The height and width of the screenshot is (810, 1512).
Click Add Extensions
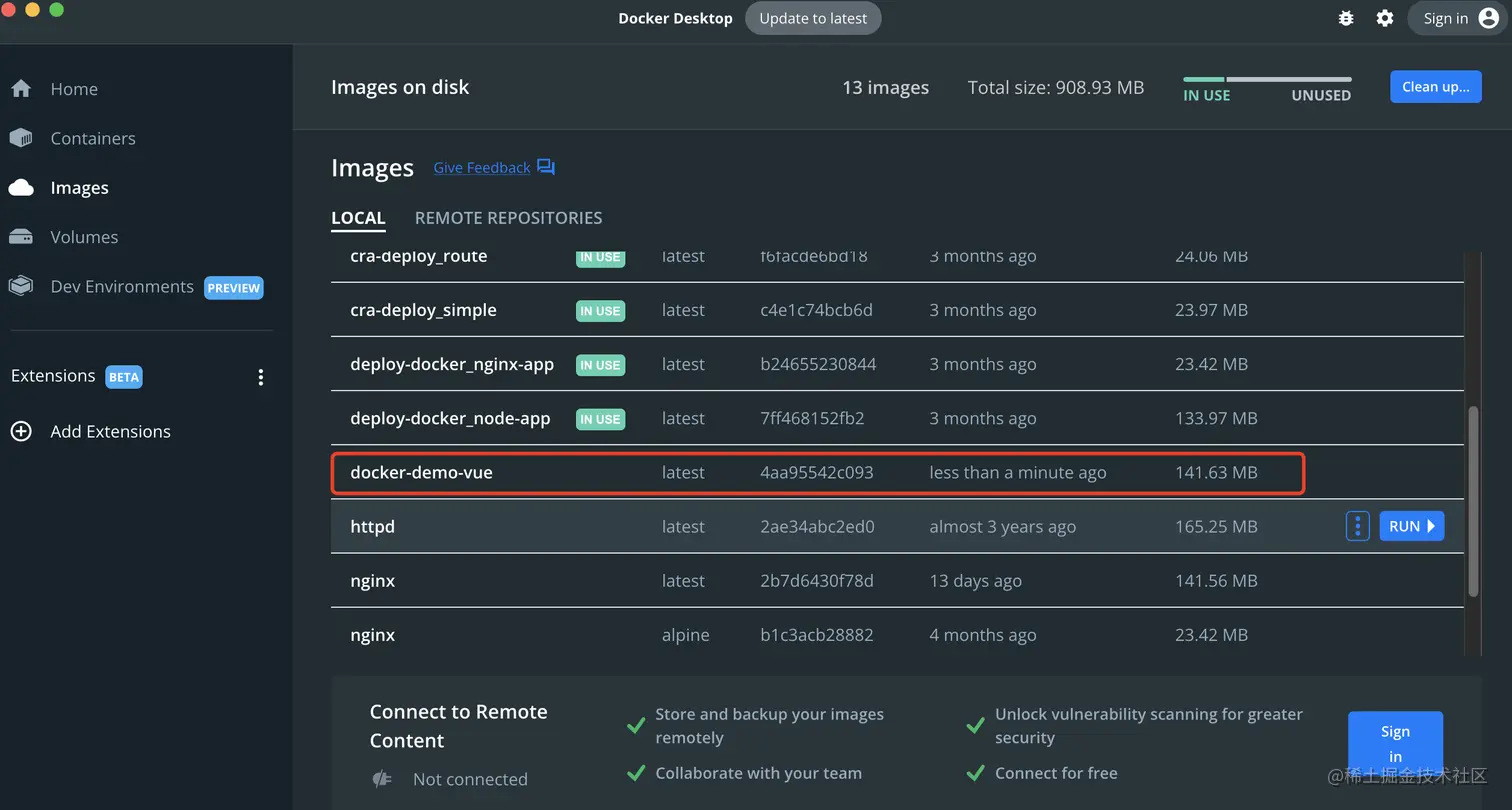pos(110,431)
